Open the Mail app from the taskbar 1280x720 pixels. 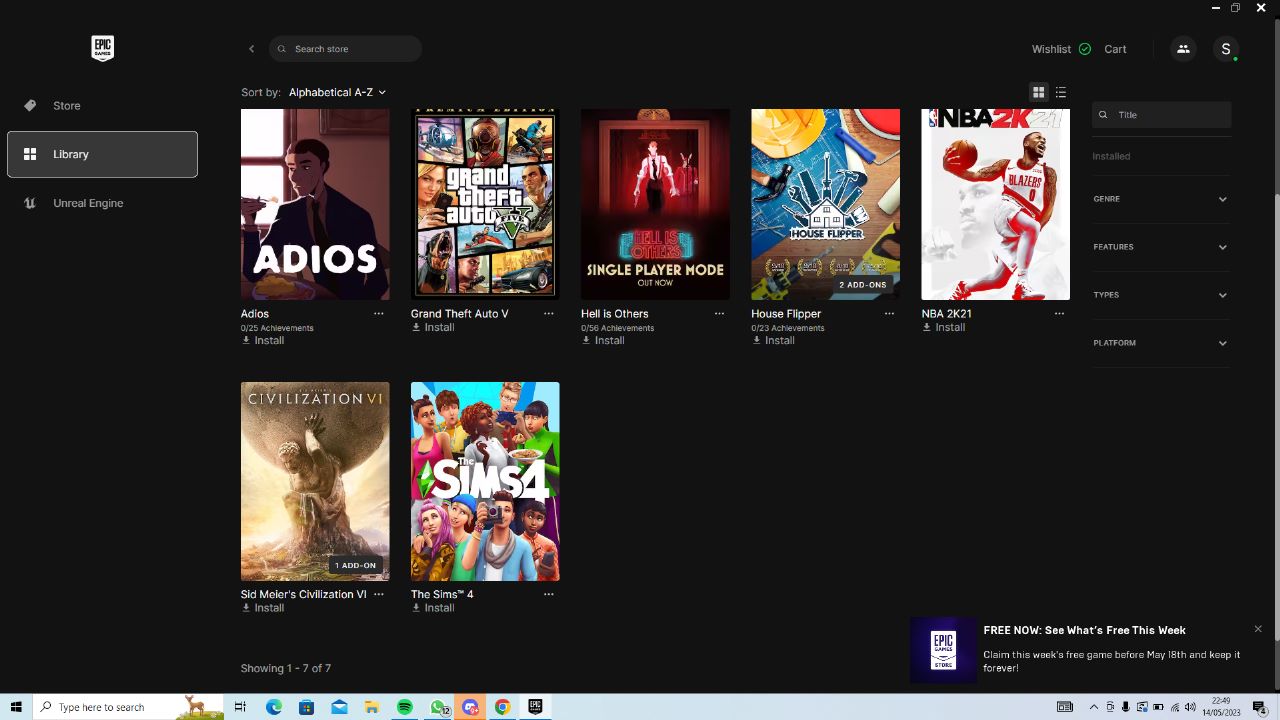coord(340,707)
